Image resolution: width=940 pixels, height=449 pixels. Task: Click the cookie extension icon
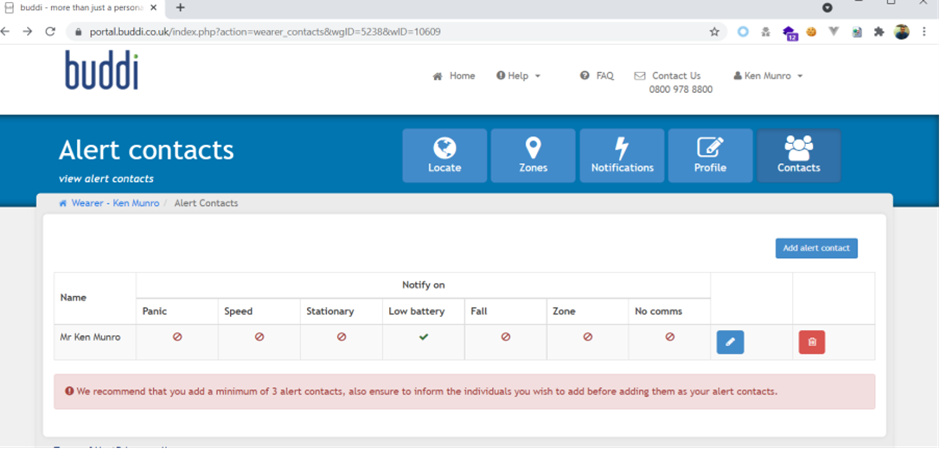(811, 32)
